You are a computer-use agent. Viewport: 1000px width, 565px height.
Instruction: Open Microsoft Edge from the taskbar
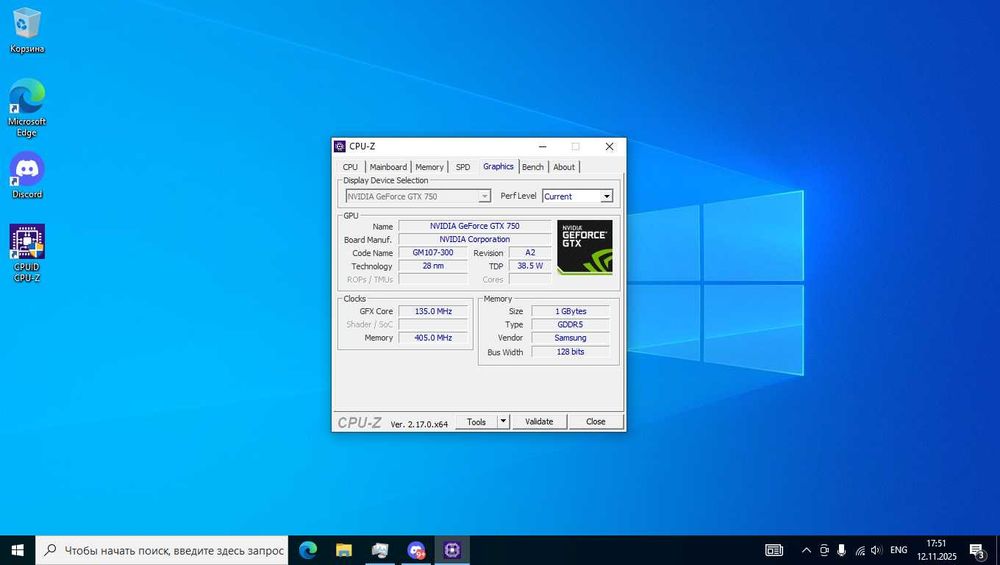click(308, 550)
